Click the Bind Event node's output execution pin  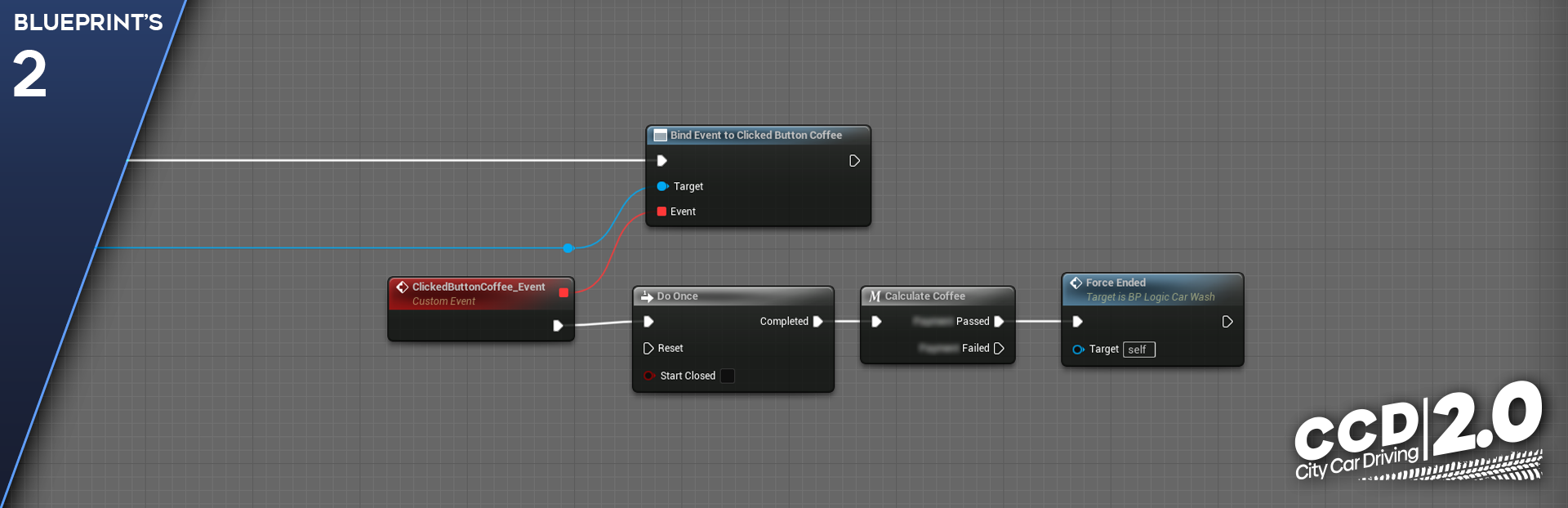(854, 161)
